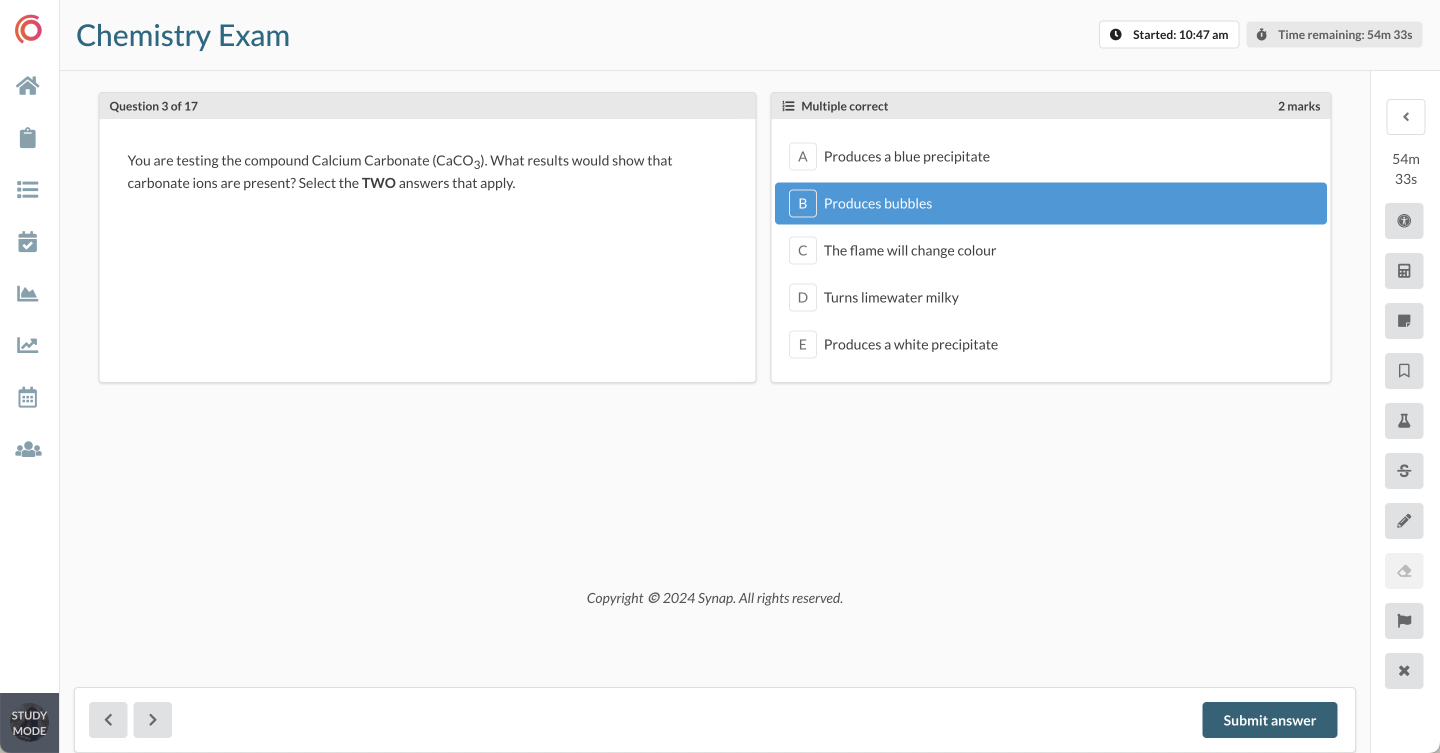
Task: Flag this question for review
Action: [1404, 621]
